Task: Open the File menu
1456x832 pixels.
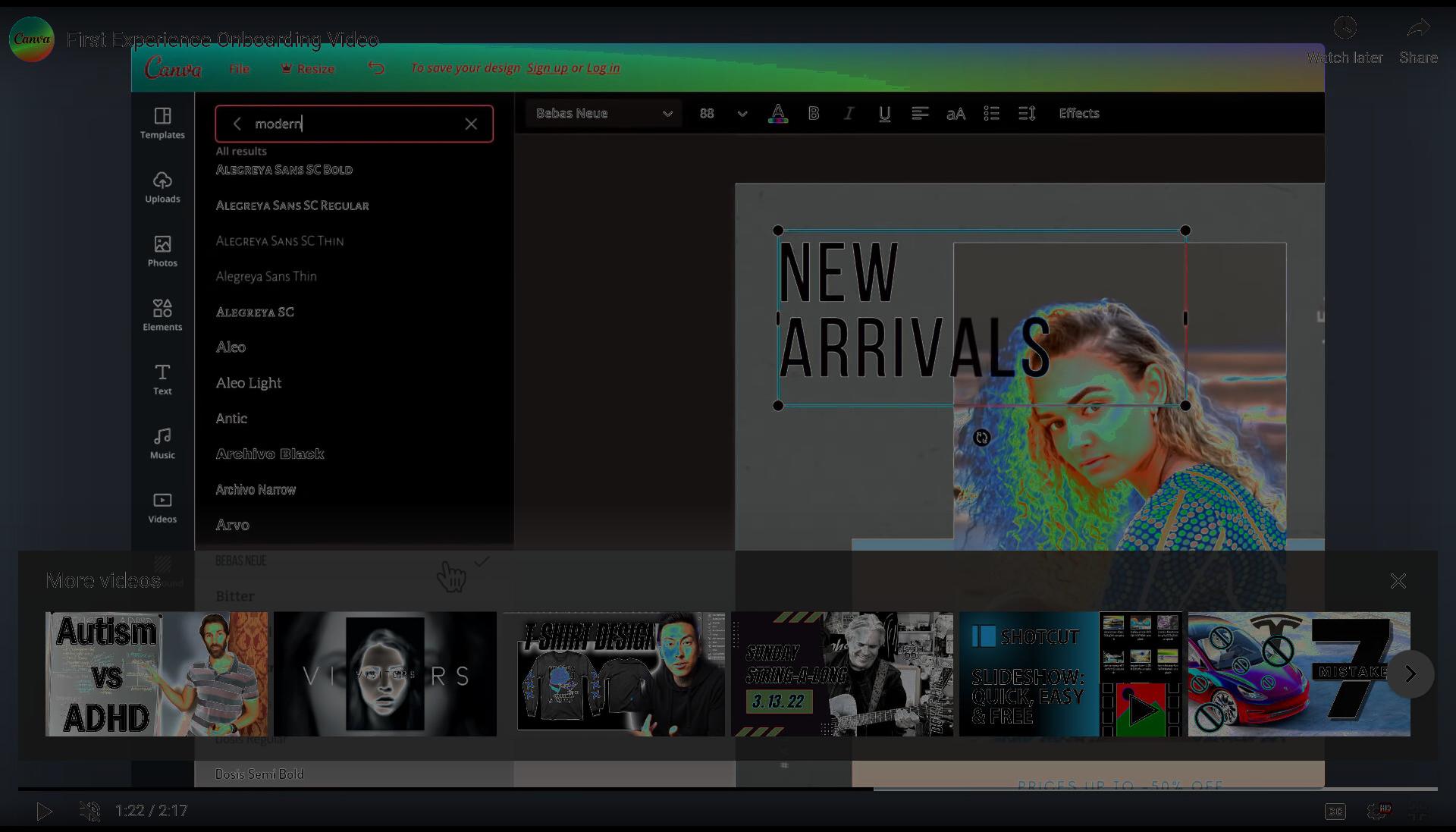Action: click(240, 68)
